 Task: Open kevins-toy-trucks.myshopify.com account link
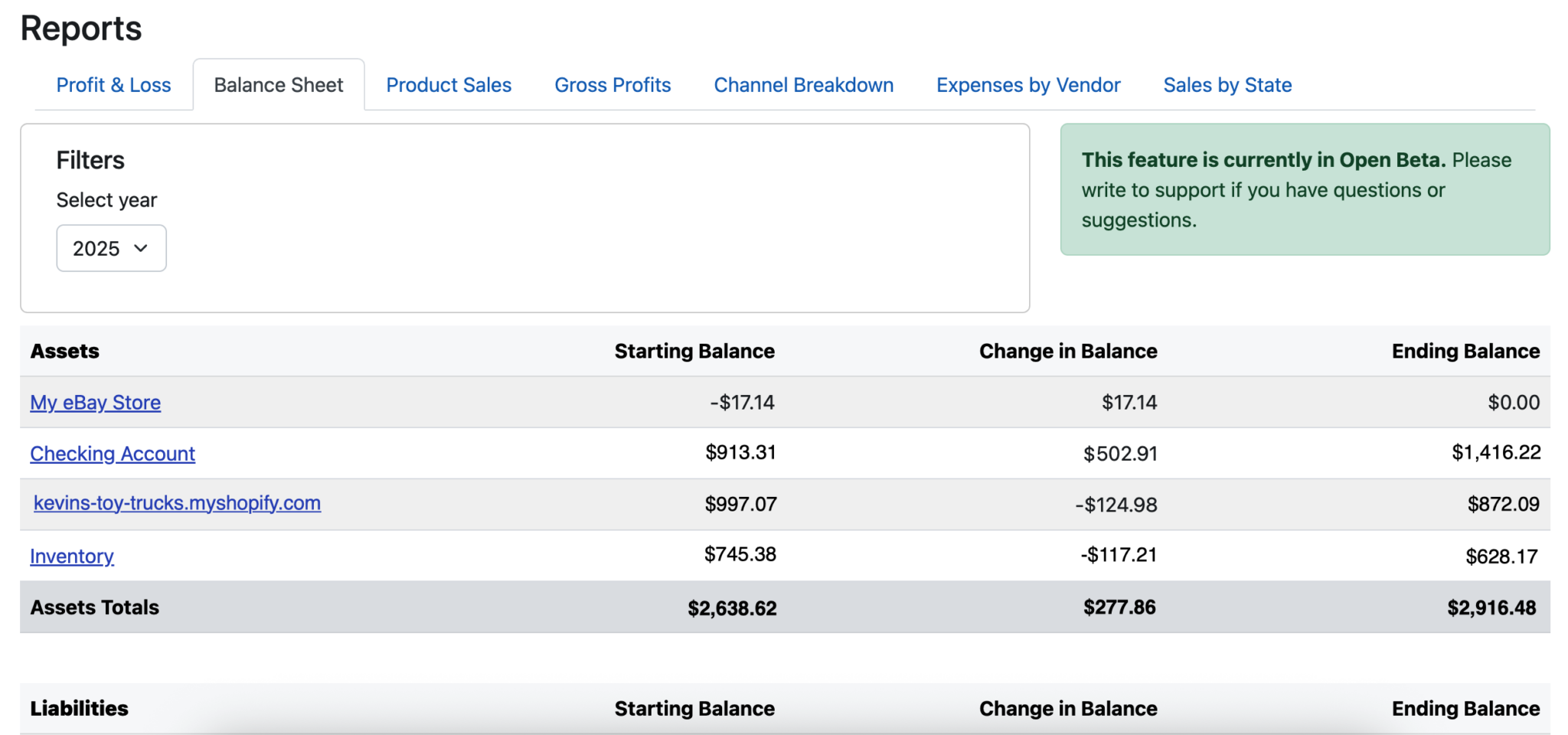pos(177,503)
